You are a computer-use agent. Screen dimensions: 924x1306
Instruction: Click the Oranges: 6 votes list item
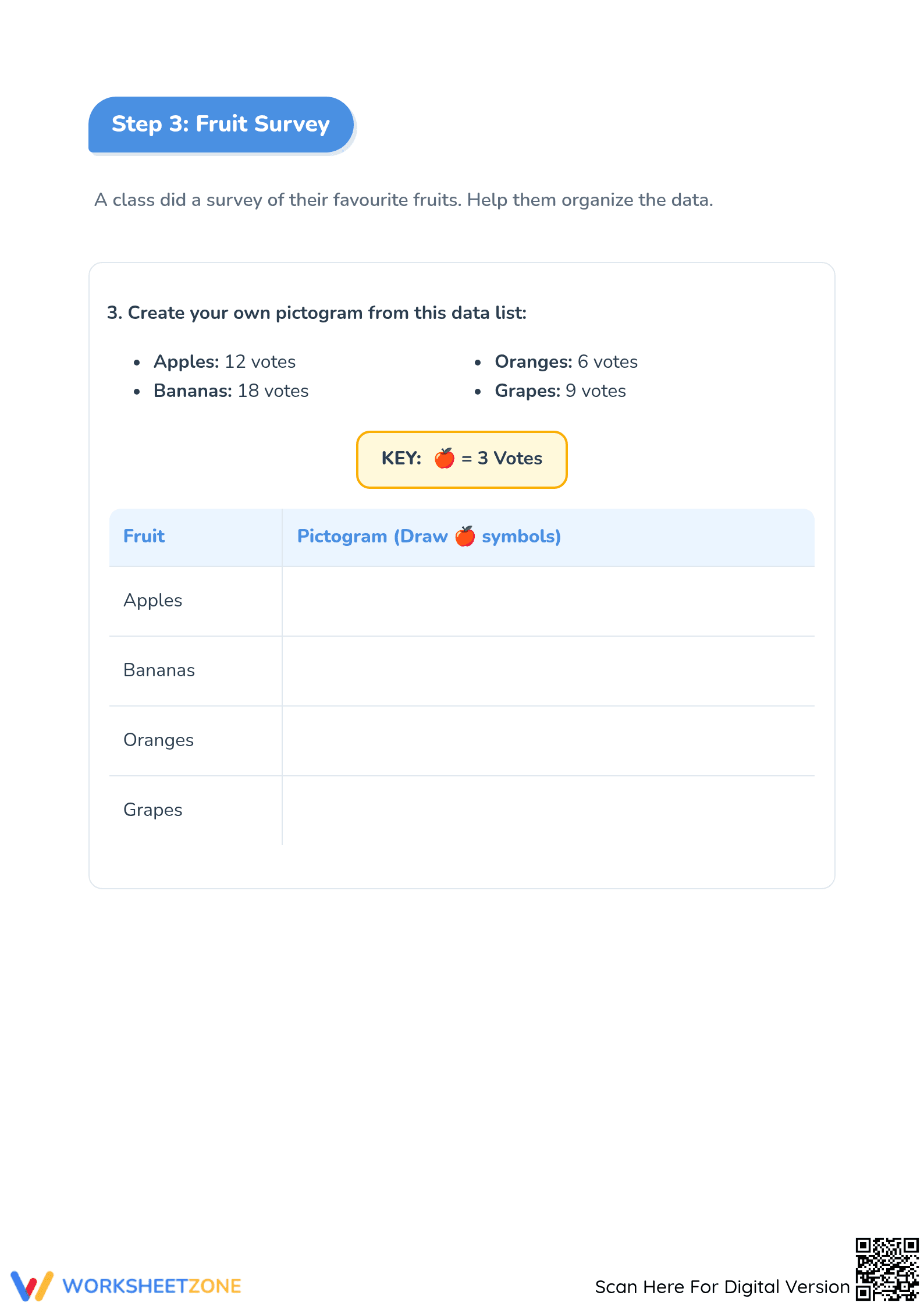point(566,362)
